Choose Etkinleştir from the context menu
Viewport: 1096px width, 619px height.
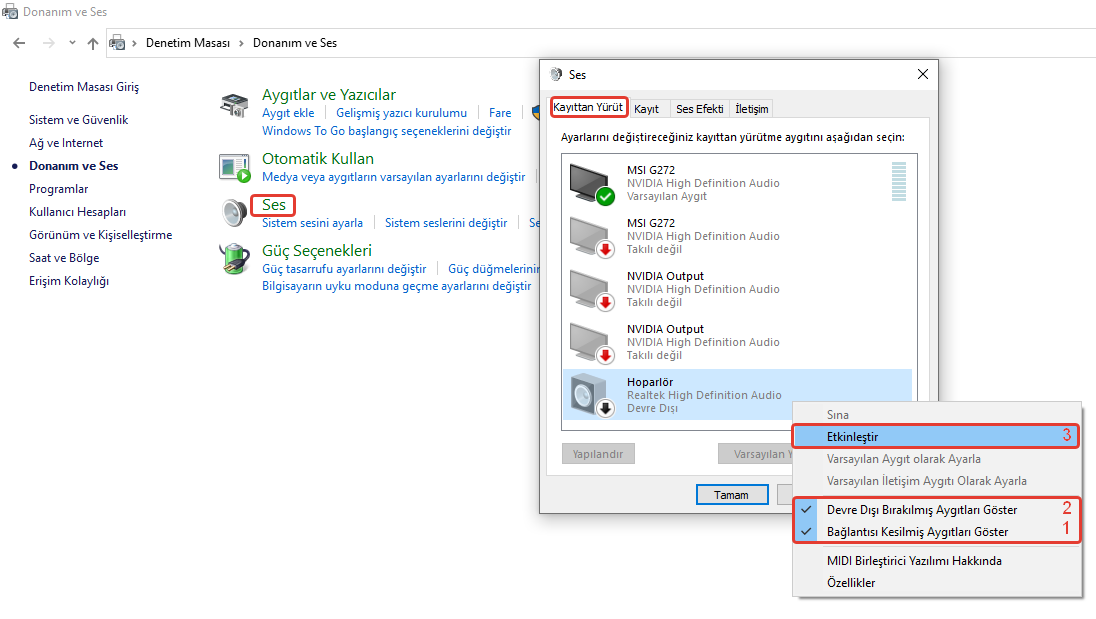(852, 436)
